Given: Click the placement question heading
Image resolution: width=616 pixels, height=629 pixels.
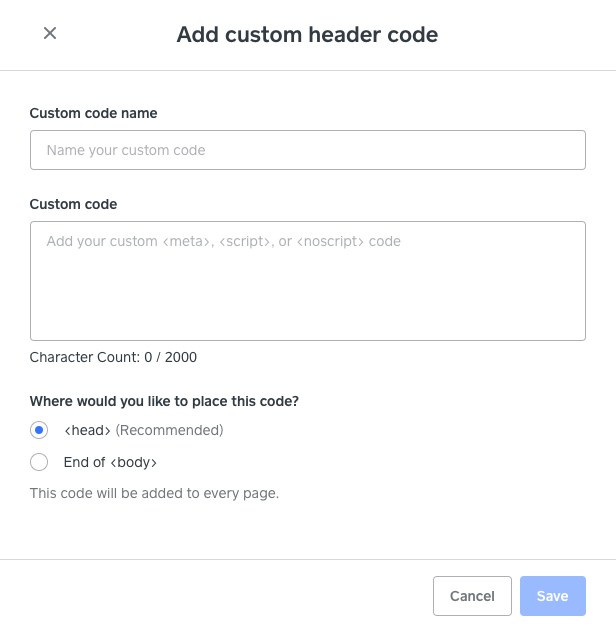Looking at the screenshot, I should tap(164, 401).
